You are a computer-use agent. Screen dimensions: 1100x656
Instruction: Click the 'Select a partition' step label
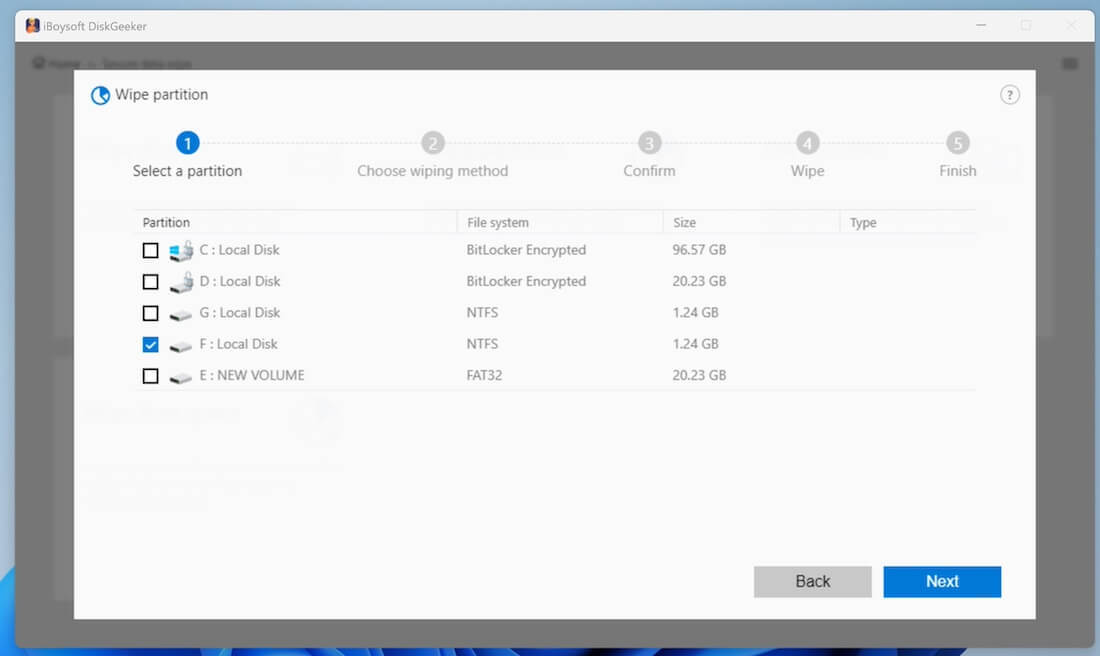pyautogui.click(x=187, y=171)
